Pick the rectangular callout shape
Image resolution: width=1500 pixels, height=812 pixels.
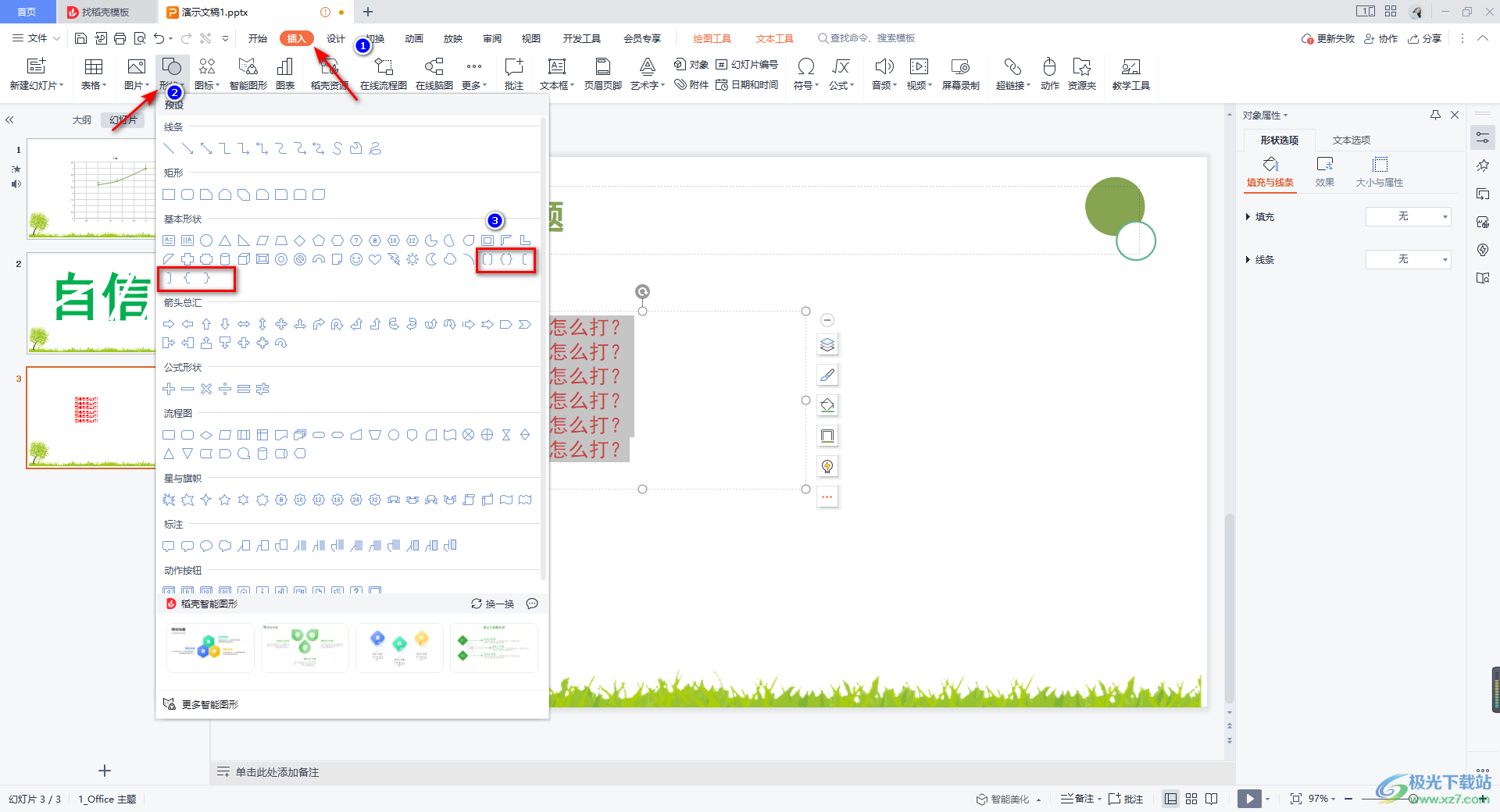169,546
